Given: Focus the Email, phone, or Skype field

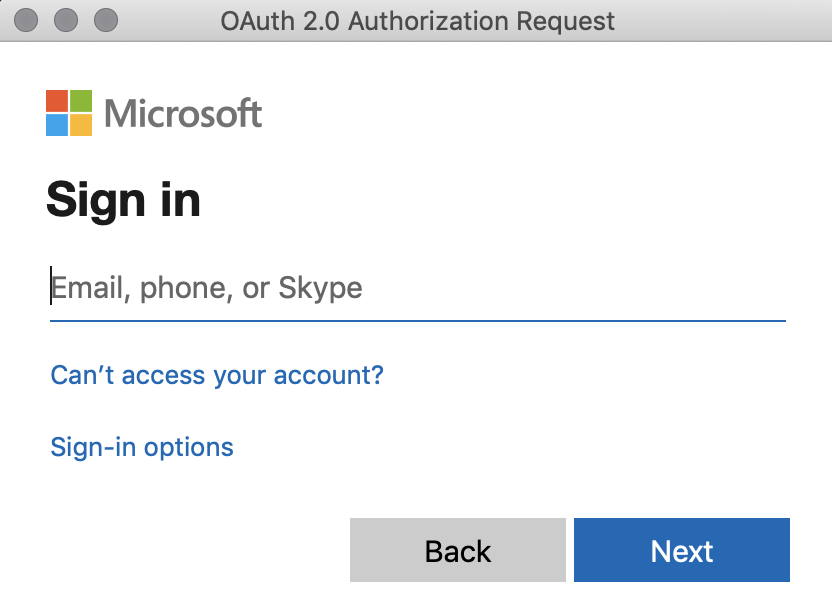Looking at the screenshot, I should (300, 290).
